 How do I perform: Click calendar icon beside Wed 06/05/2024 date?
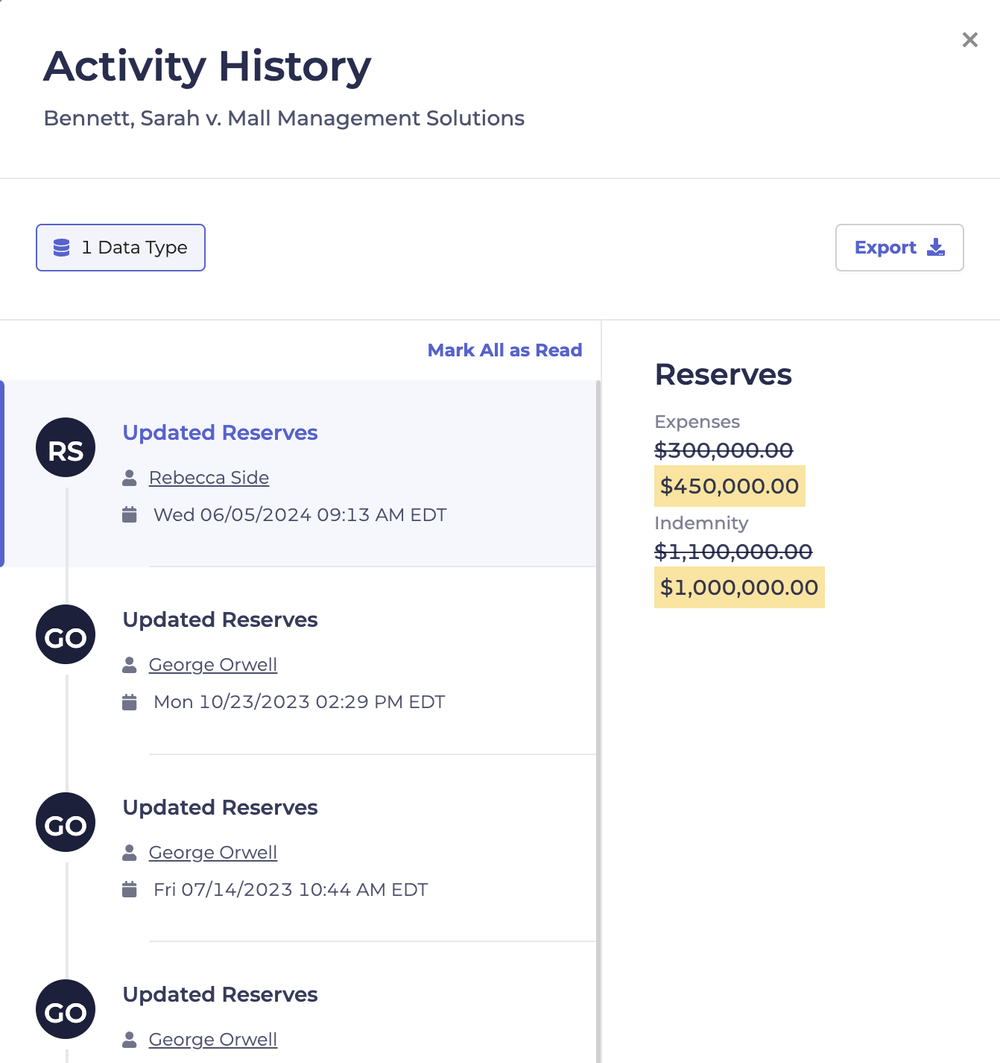(x=129, y=515)
